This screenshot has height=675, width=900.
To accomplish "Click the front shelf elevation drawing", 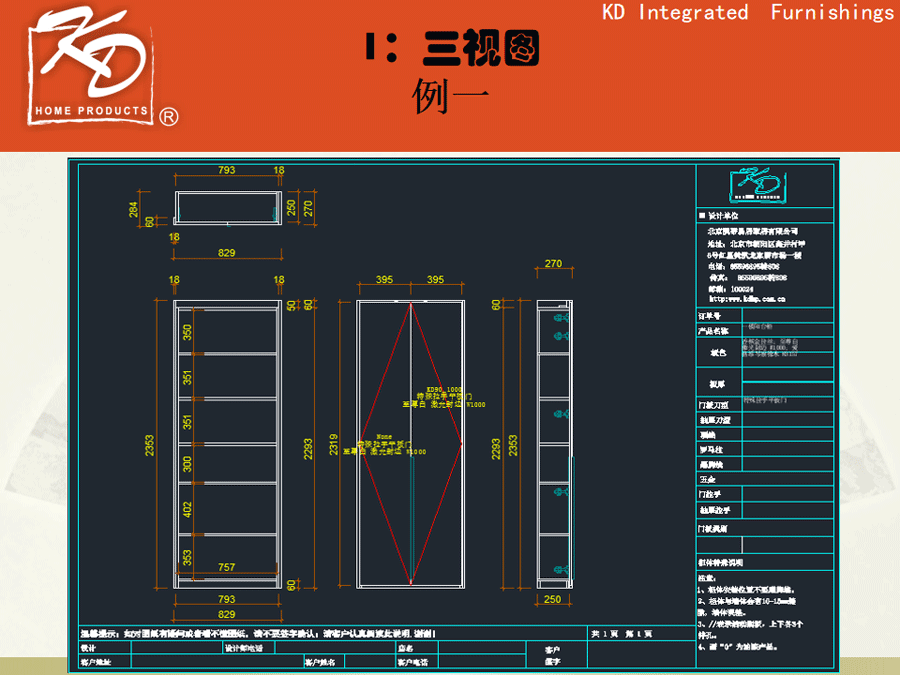I will pos(227,441).
